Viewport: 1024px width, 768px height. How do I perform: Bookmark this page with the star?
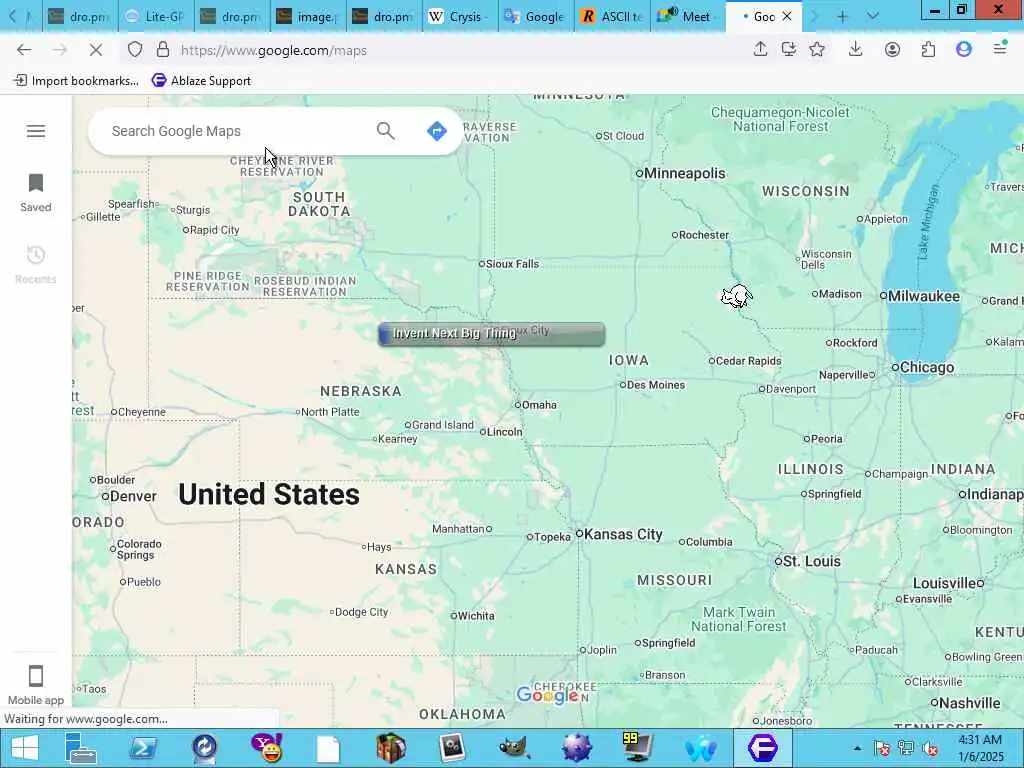[x=817, y=49]
